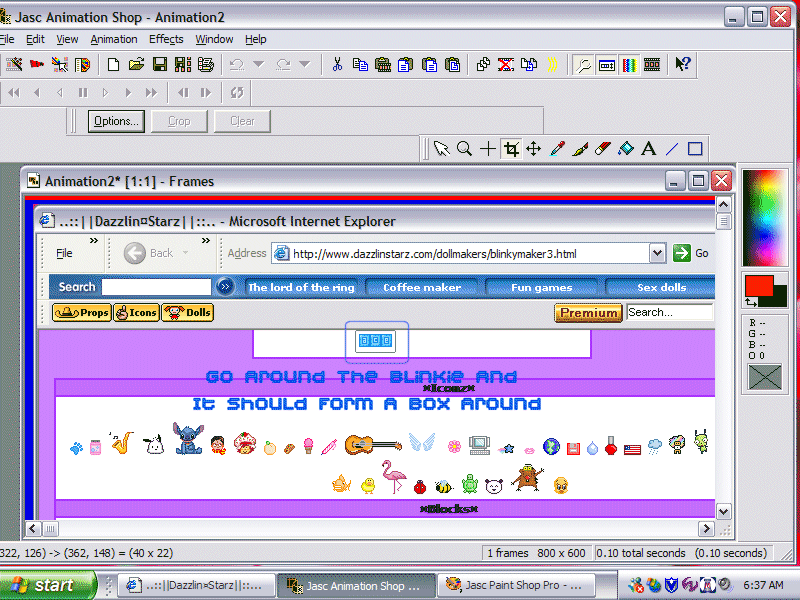Switch to Dazzlin Starz browser taskbar button
This screenshot has height=600, width=800.
pyautogui.click(x=196, y=585)
